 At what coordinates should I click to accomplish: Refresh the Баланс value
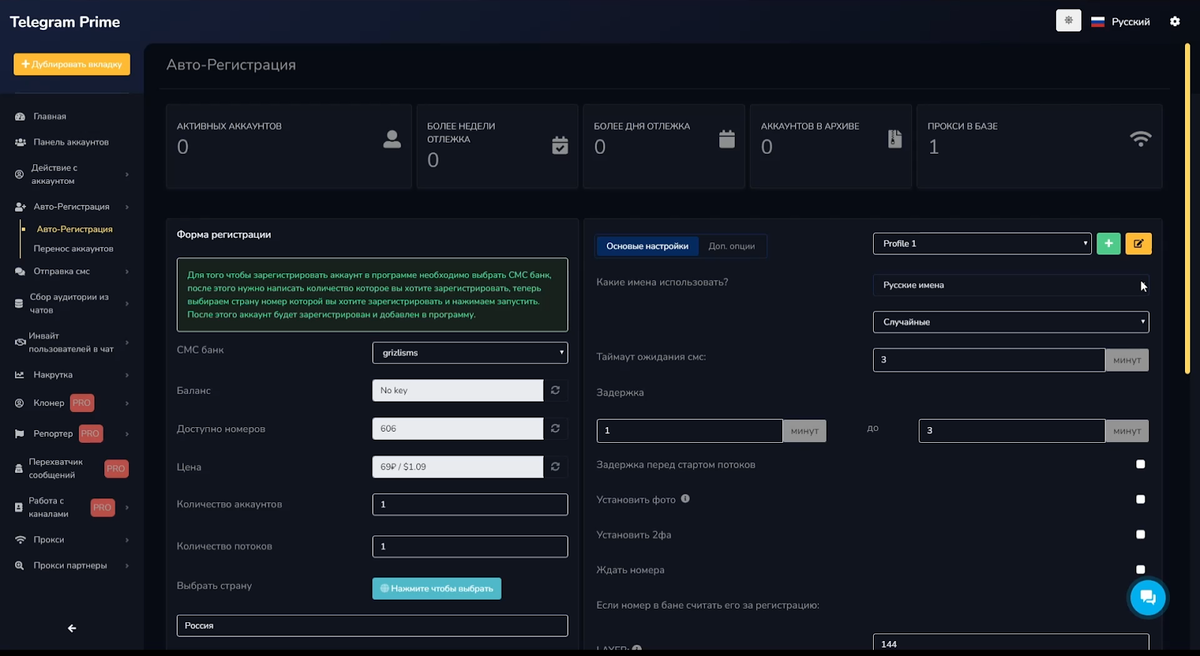click(556, 390)
